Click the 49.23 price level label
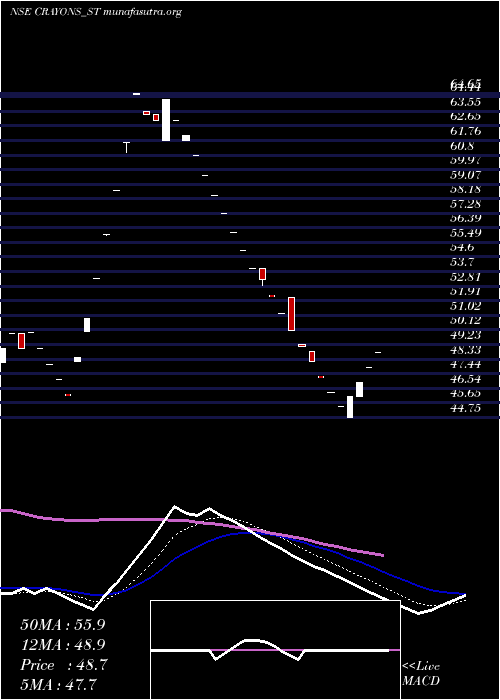500x700 pixels. (466, 335)
